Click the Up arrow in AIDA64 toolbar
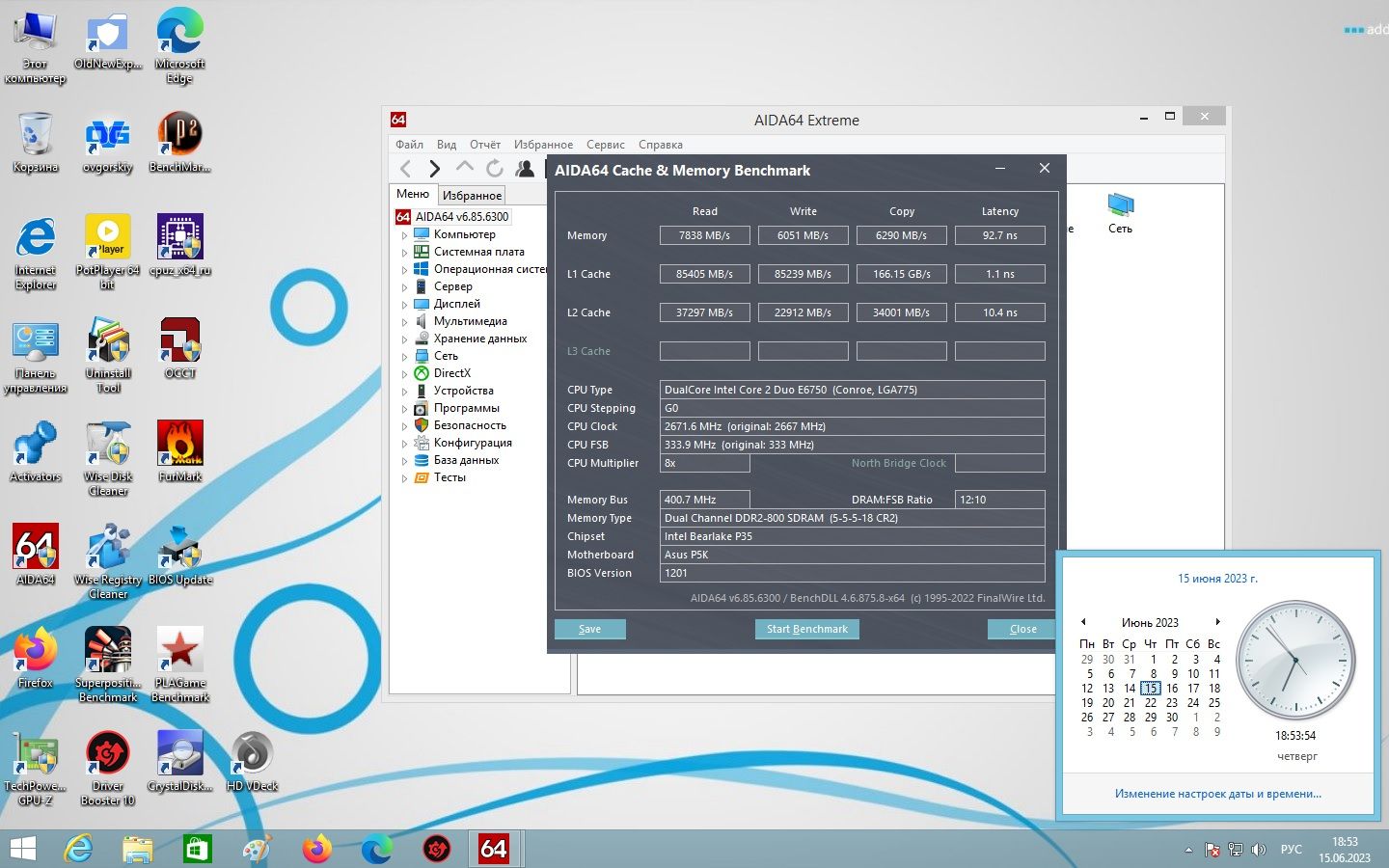 465,167
